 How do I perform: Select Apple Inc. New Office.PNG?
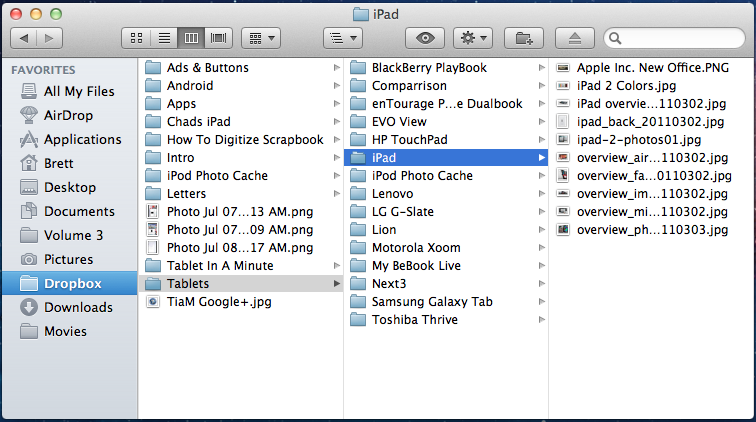tap(651, 68)
